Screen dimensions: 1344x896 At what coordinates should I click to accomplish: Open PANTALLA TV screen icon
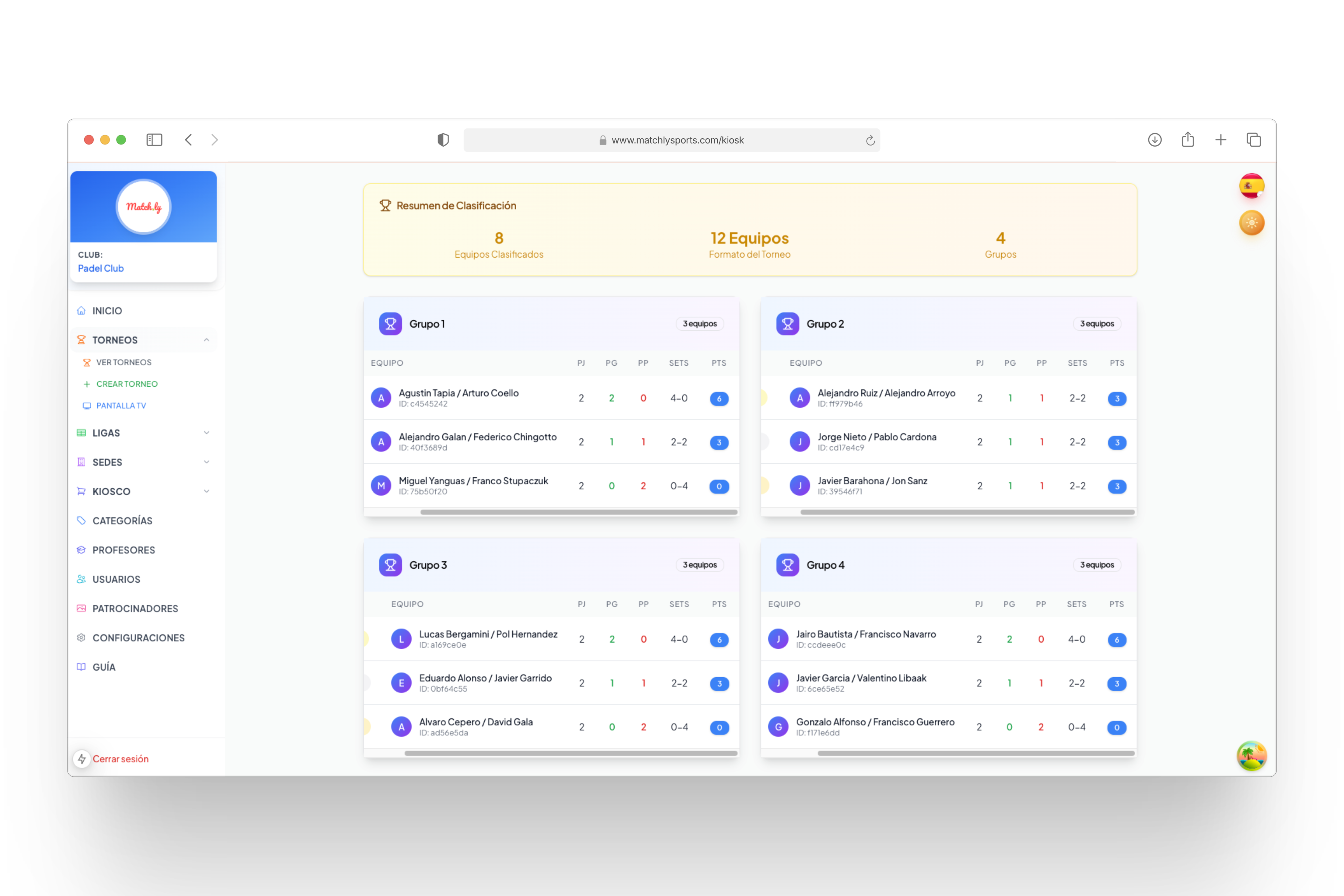[87, 406]
